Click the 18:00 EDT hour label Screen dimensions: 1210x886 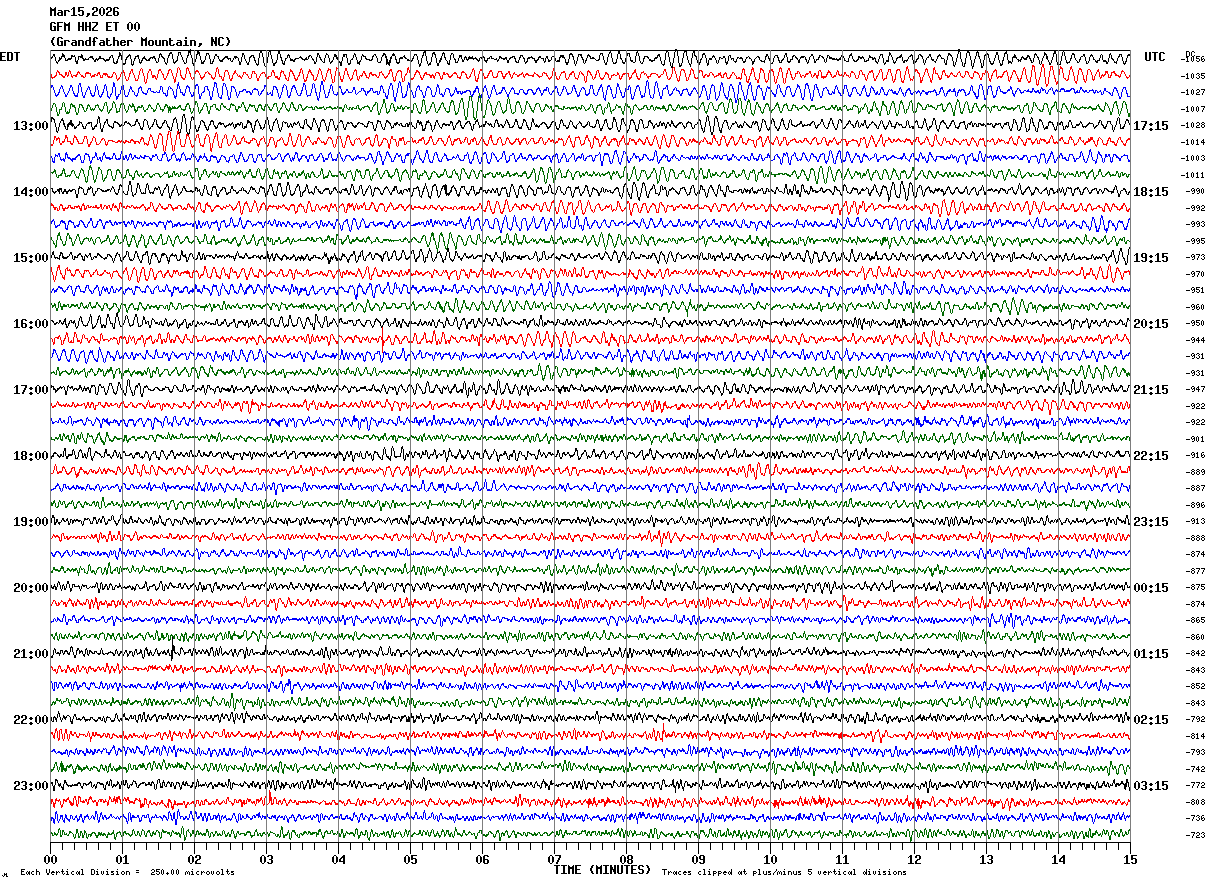(31, 456)
